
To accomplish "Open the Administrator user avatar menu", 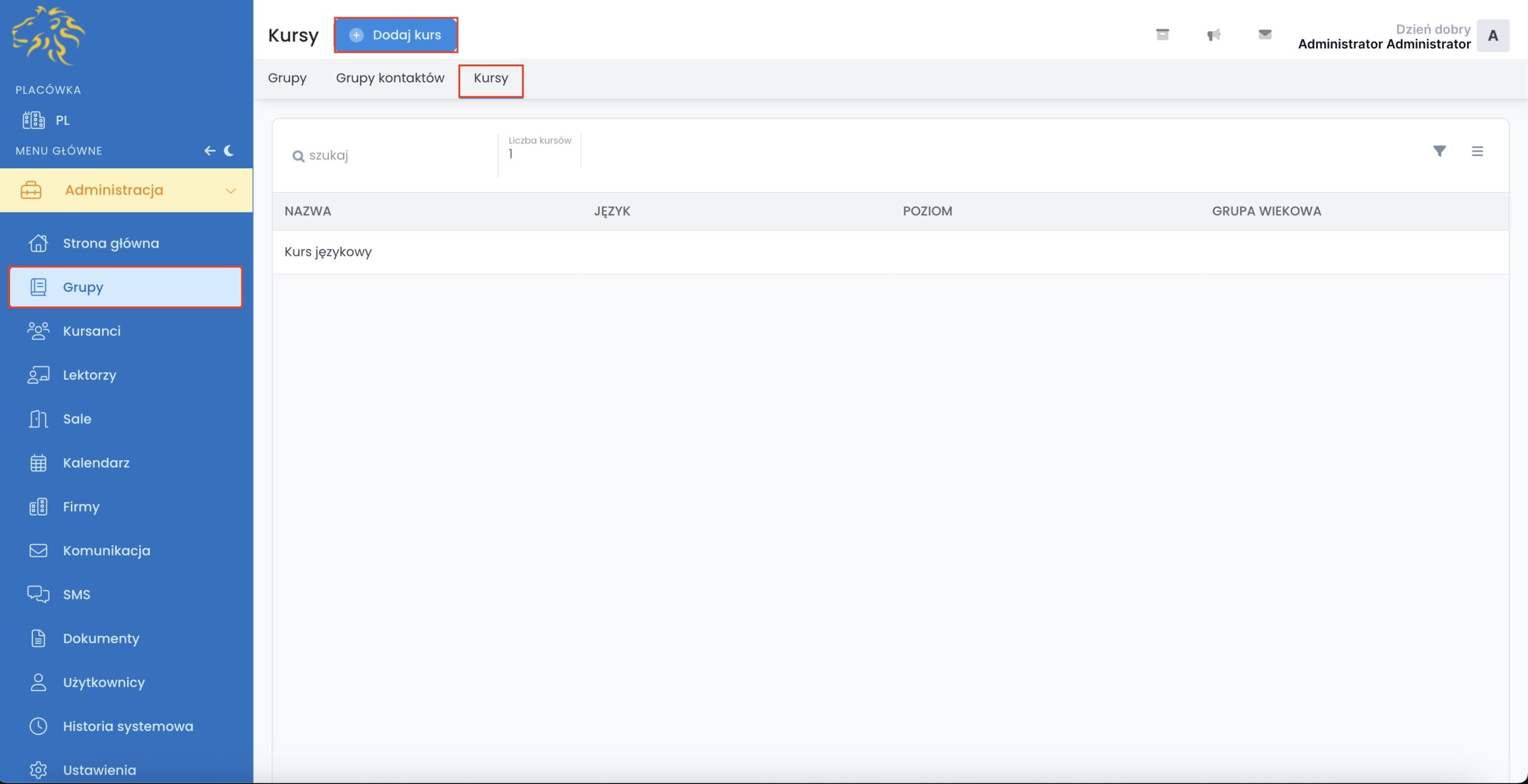I will [1492, 36].
